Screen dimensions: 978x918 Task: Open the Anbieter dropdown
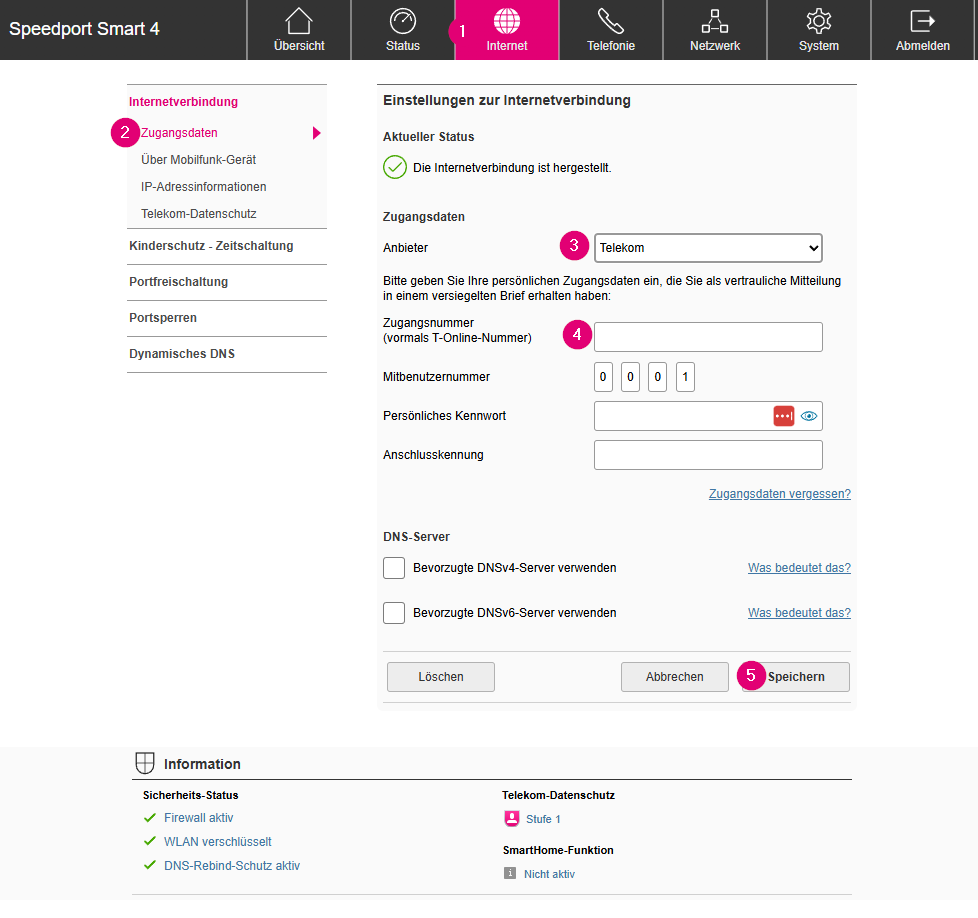point(708,247)
